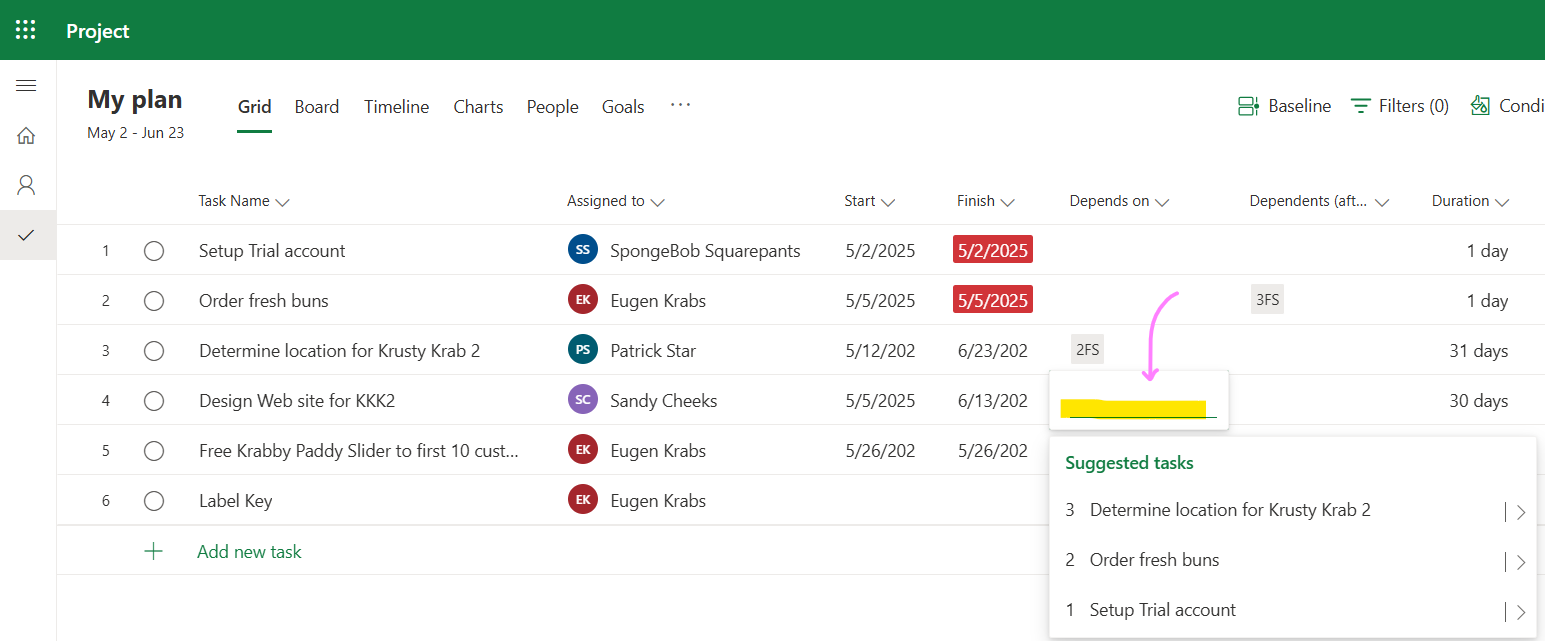
Task: Click Sandy Cheeks SC avatar
Action: coord(583,400)
